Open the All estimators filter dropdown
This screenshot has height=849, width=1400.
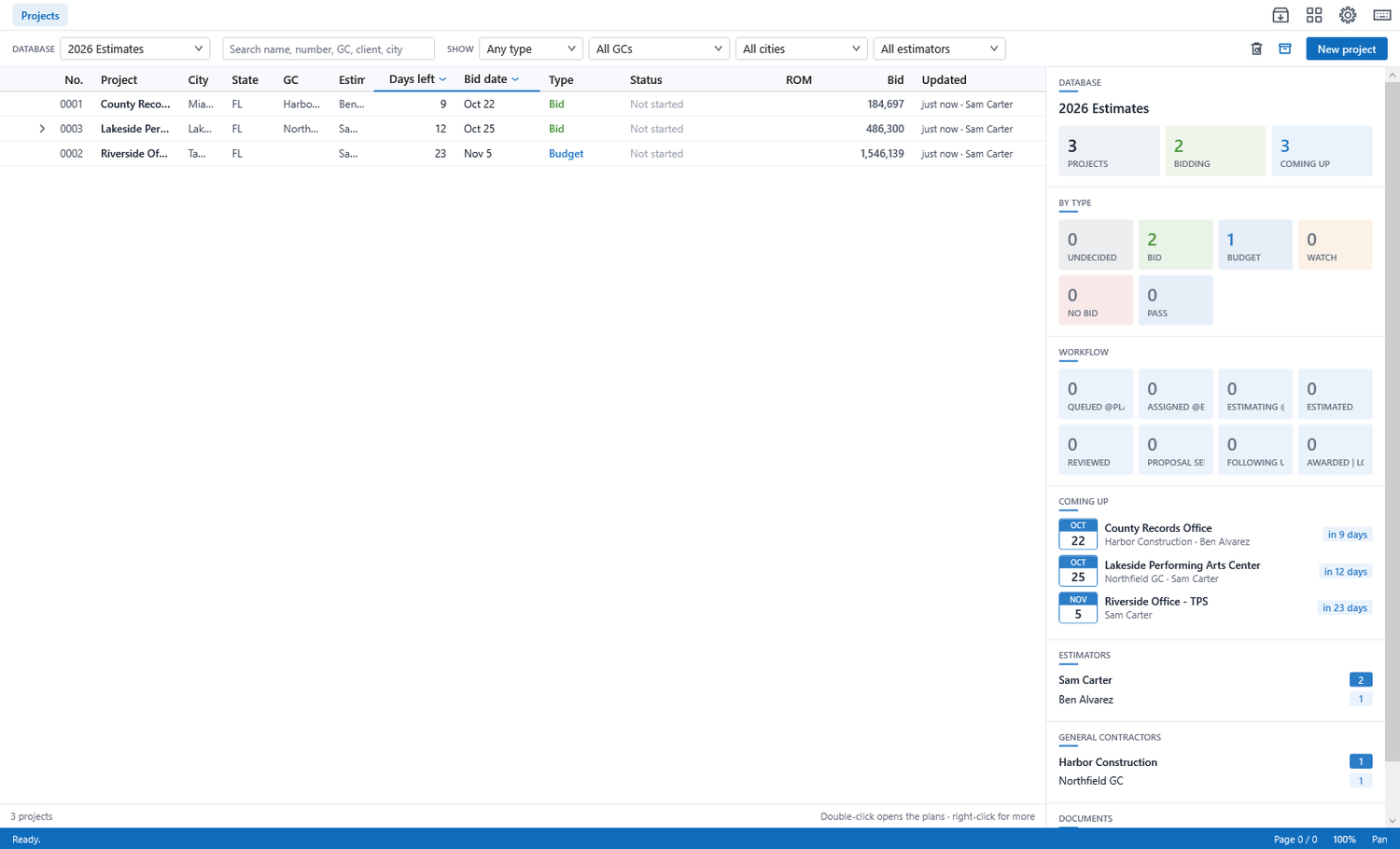[939, 49]
